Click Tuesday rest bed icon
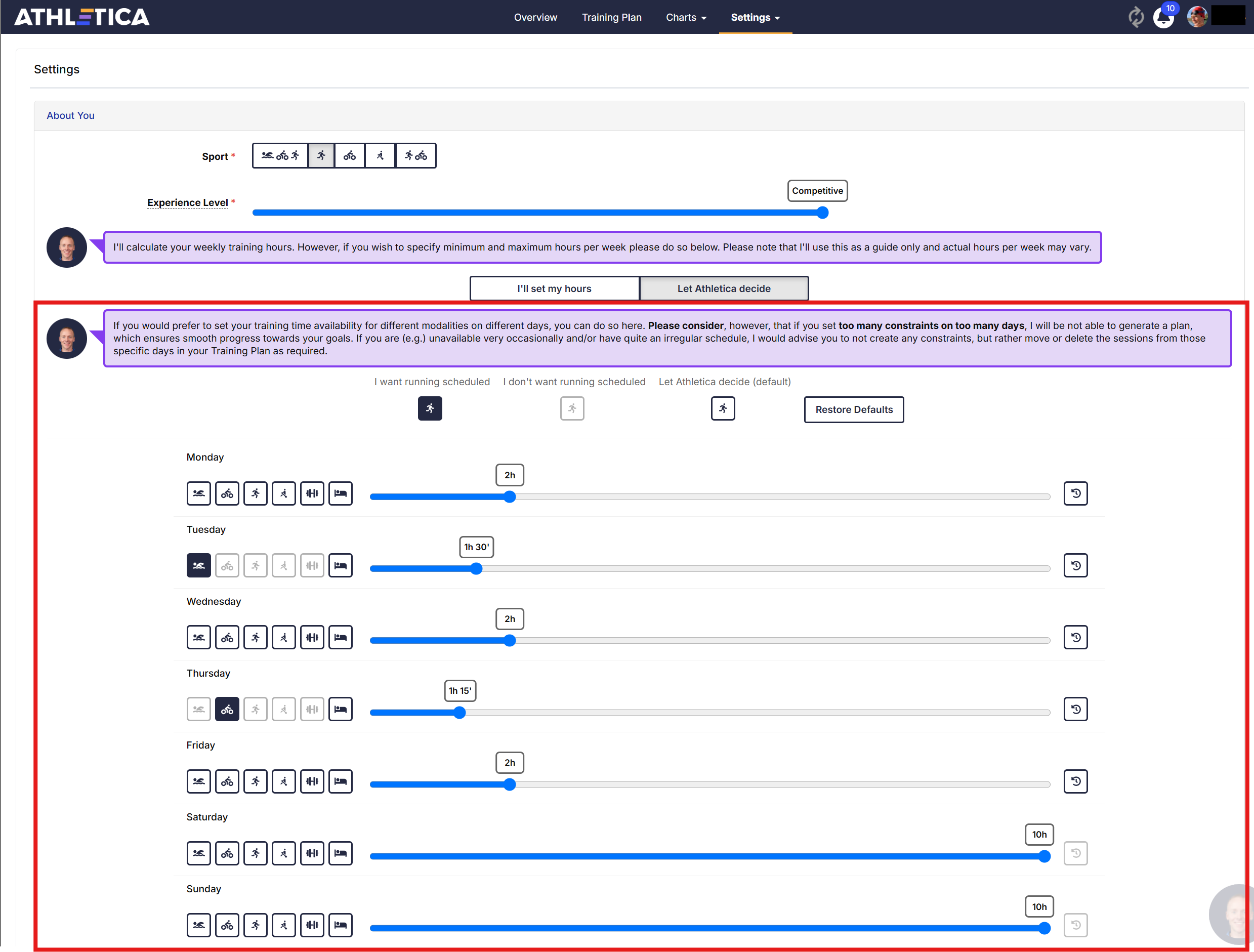 (340, 565)
